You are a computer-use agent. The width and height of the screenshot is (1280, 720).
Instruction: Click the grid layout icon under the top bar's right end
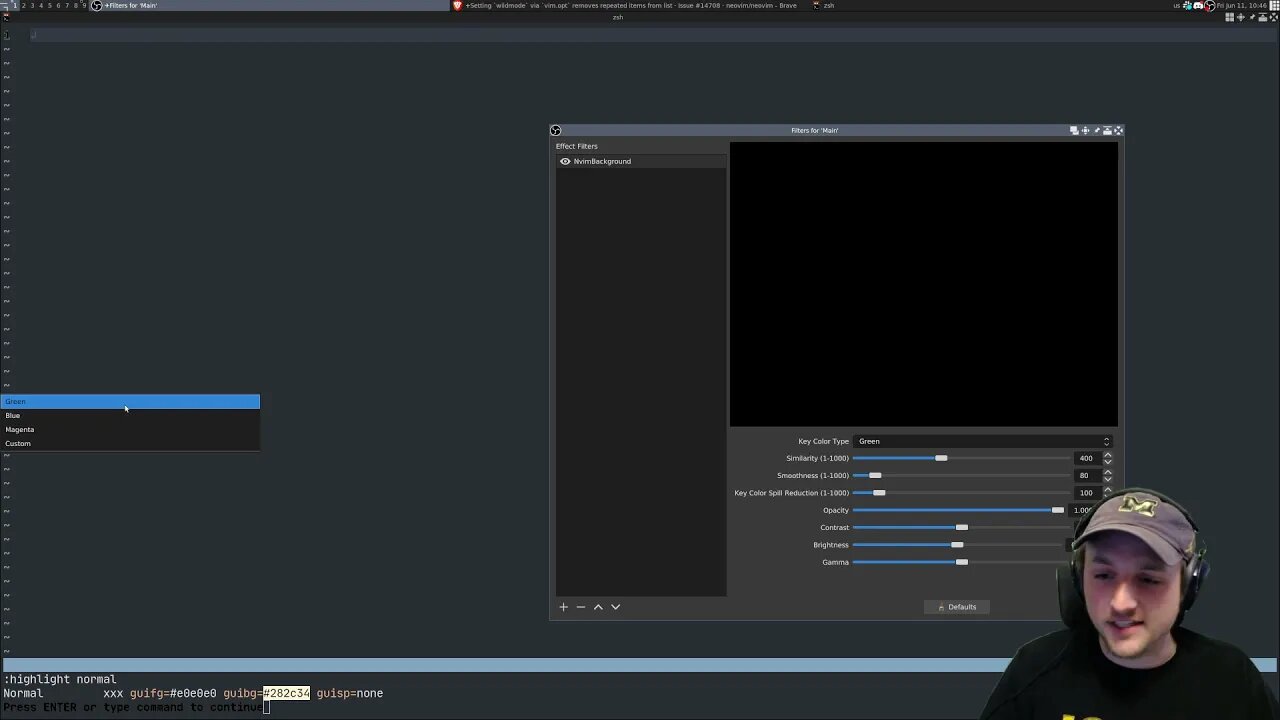click(x=1230, y=17)
